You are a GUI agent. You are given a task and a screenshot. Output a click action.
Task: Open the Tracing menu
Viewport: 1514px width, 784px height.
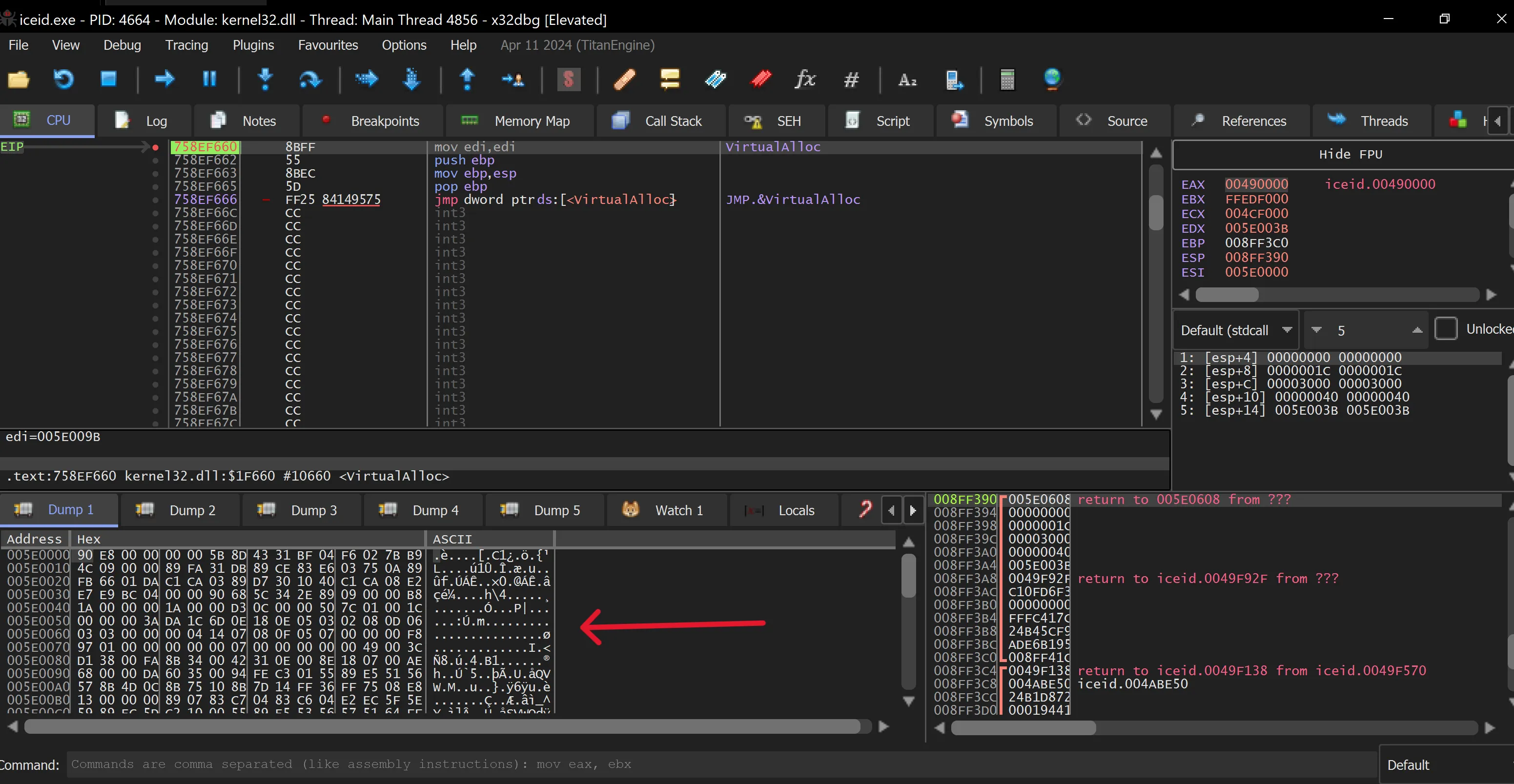(x=187, y=45)
